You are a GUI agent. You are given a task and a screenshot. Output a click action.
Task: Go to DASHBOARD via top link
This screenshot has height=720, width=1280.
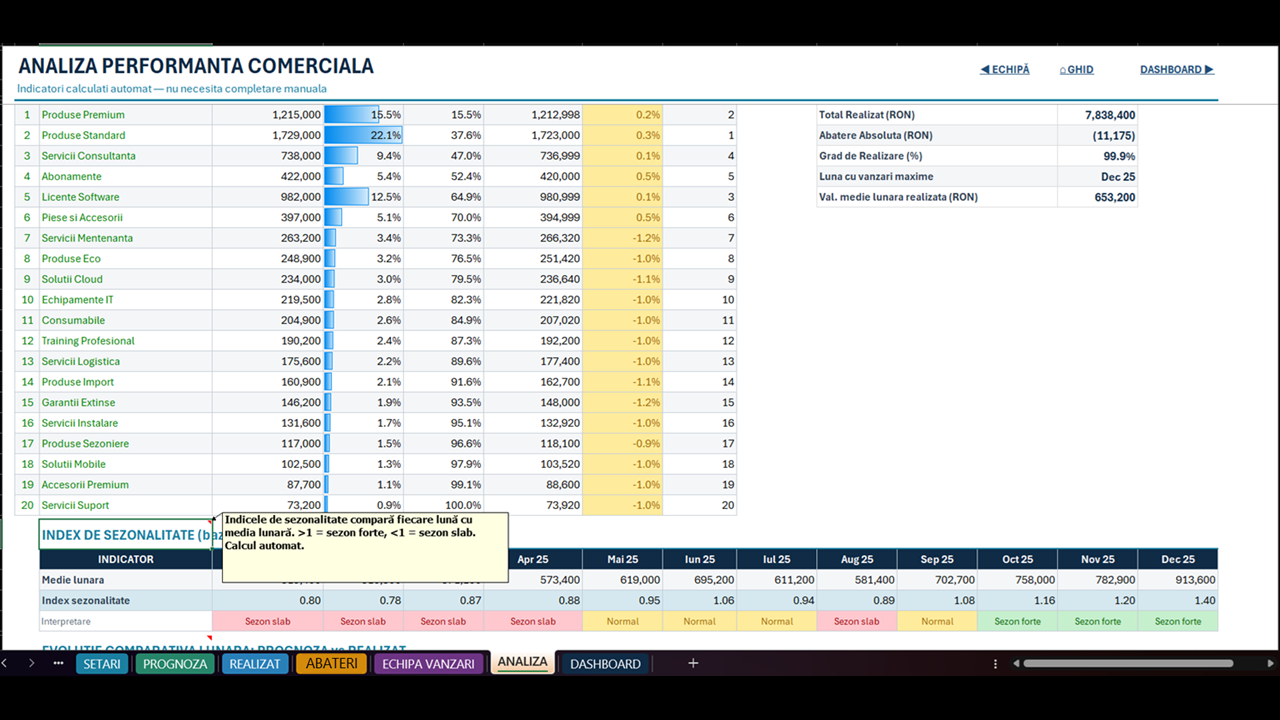1177,70
